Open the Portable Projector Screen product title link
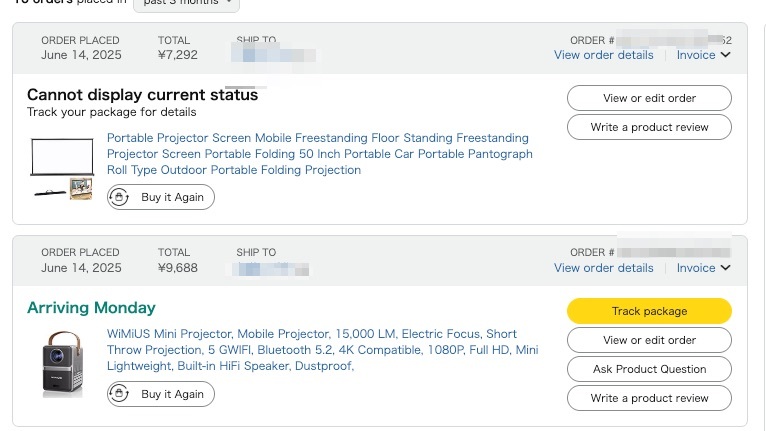 coord(319,154)
